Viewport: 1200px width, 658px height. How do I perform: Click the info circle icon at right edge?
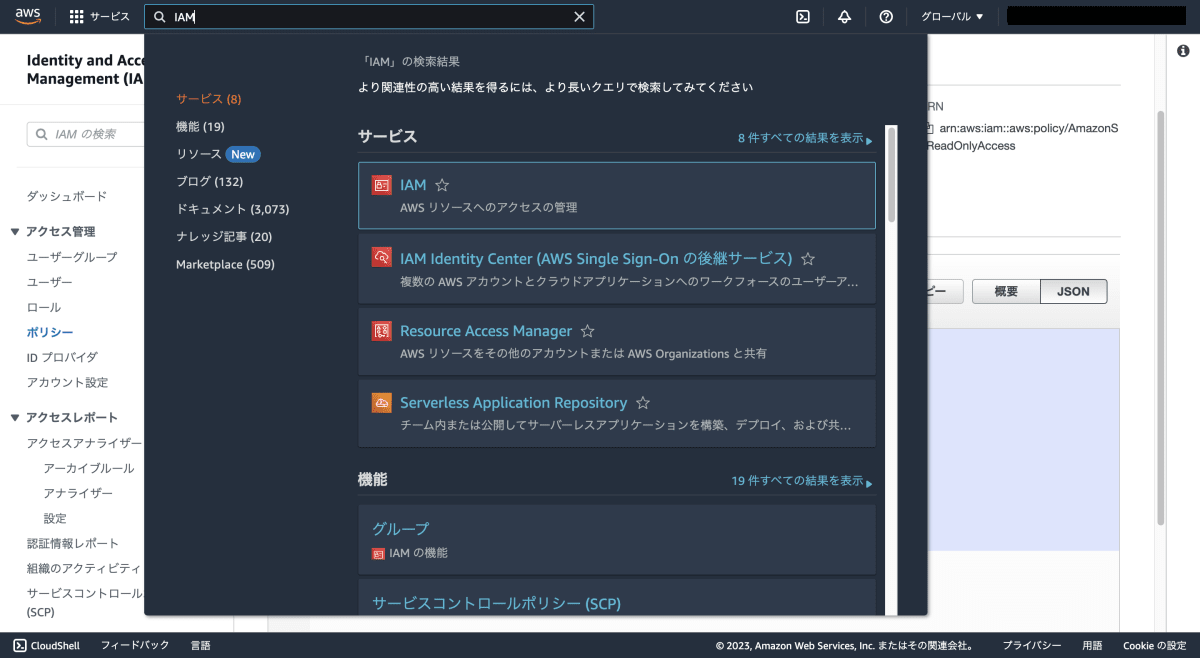click(1183, 51)
